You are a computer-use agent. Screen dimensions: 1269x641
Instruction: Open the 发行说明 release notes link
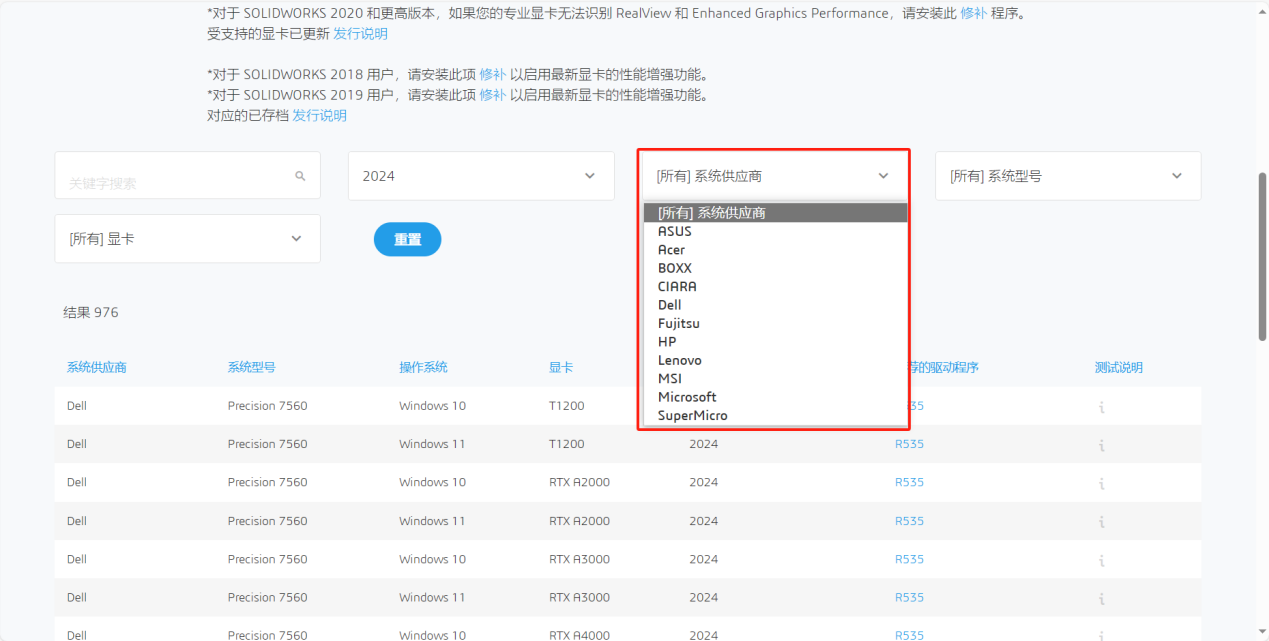pos(359,33)
